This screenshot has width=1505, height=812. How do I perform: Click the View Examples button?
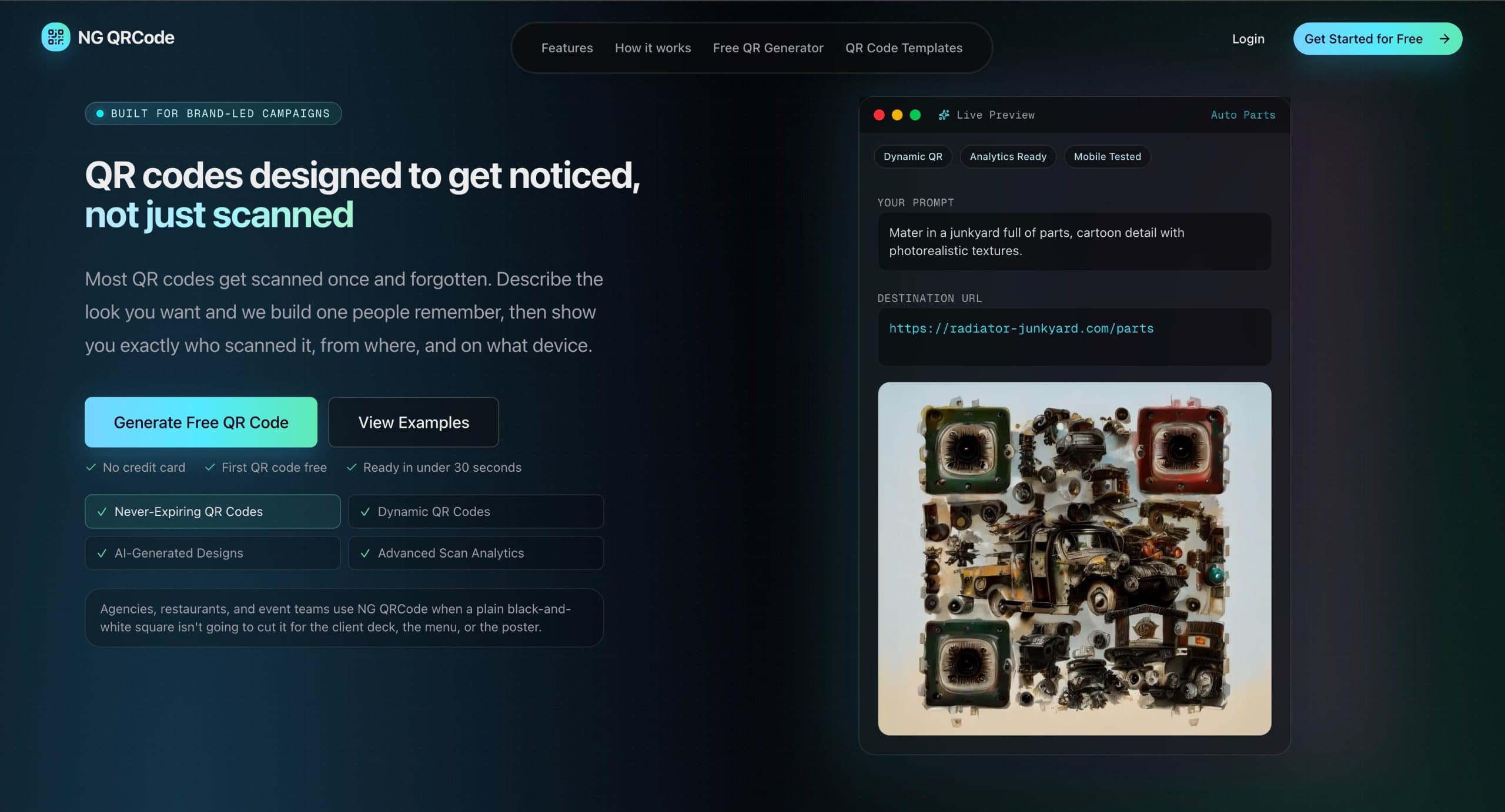[x=413, y=422]
